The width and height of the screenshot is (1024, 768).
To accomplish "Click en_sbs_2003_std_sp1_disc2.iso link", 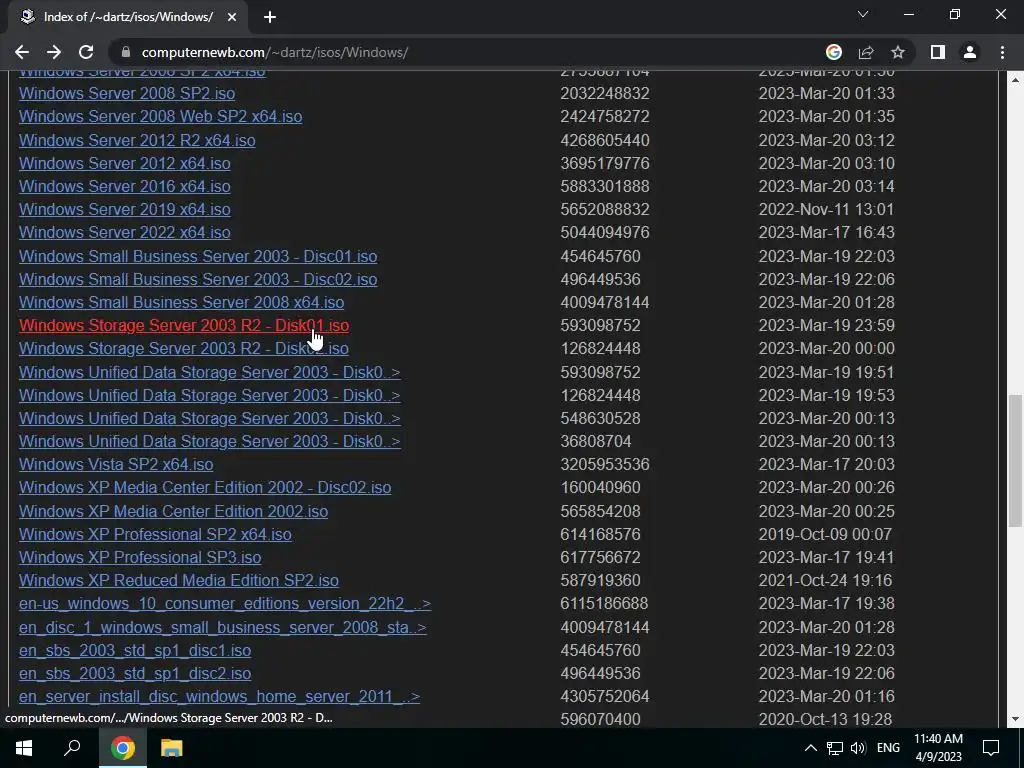I will click(135, 673).
